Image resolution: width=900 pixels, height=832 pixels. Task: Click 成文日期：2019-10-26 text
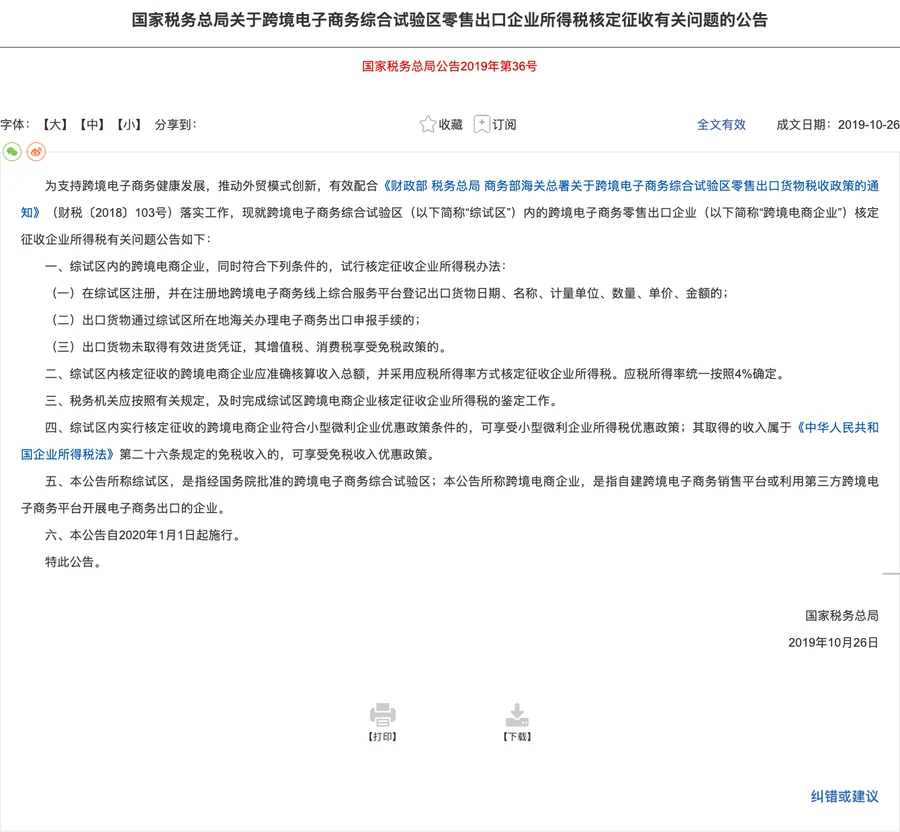point(838,125)
